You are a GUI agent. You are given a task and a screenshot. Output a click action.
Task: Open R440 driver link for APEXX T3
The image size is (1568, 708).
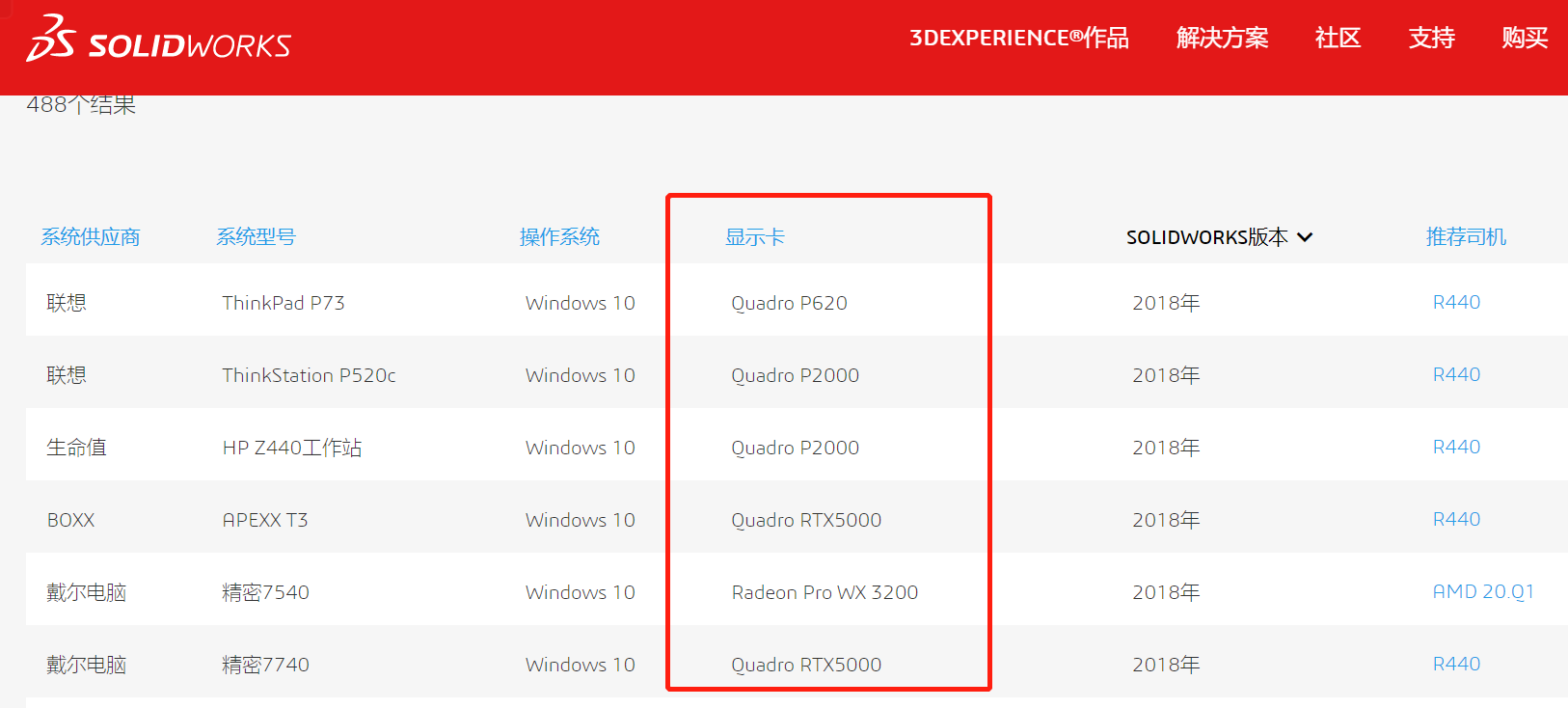[x=1456, y=519]
